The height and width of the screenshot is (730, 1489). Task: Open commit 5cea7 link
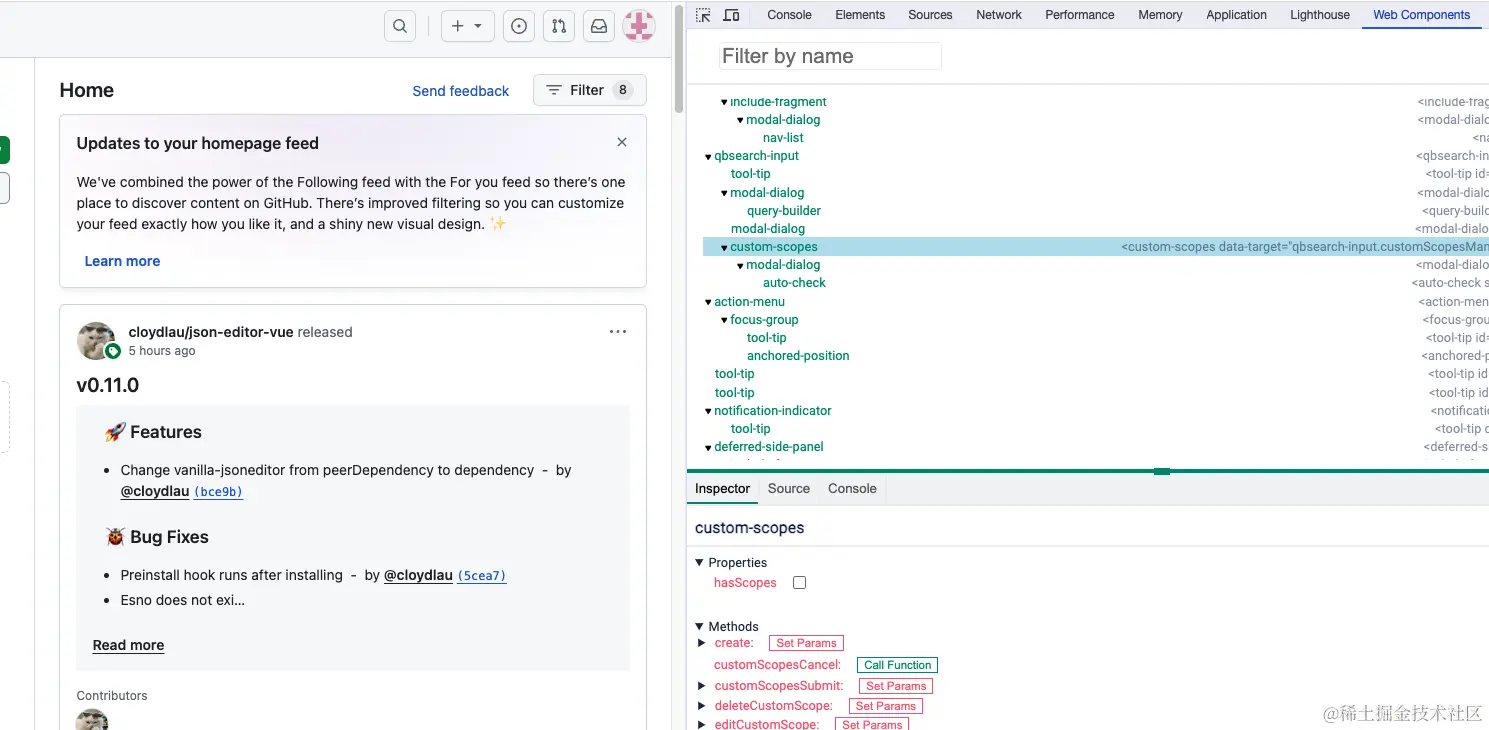pyautogui.click(x=482, y=576)
